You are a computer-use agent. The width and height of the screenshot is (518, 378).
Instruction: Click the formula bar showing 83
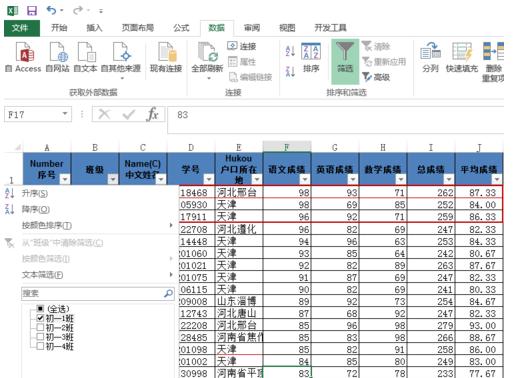(335, 119)
